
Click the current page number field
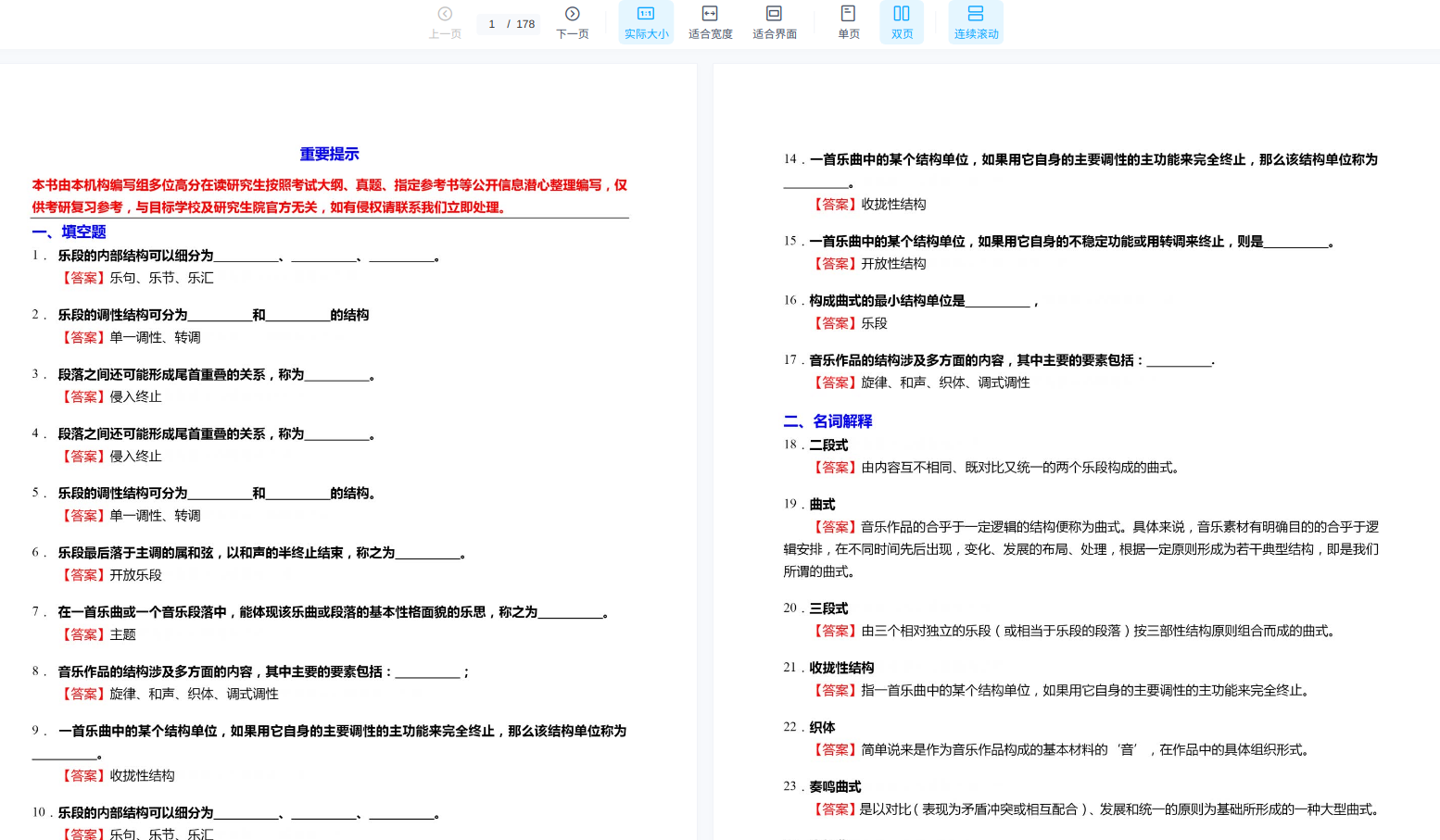tap(491, 24)
